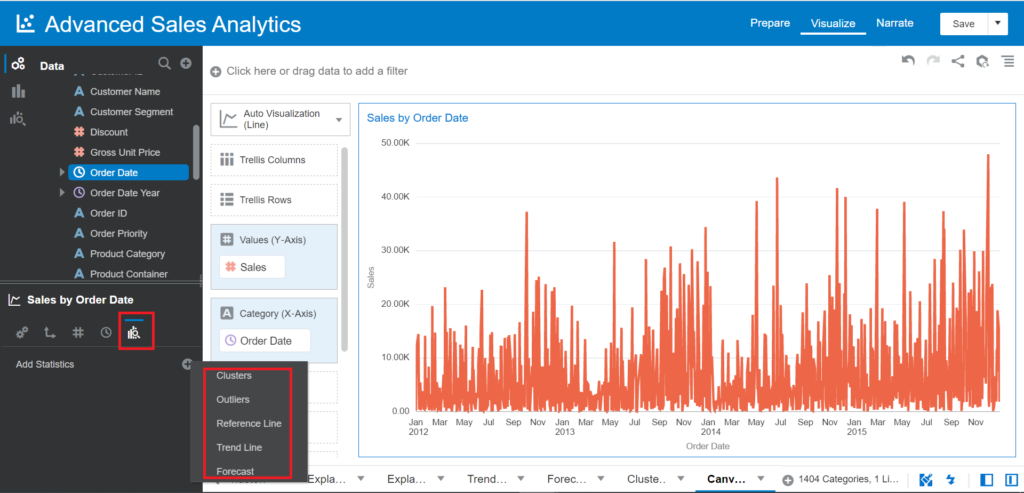Expand the Order Date Year tree node
The image size is (1024, 493).
coord(63,193)
